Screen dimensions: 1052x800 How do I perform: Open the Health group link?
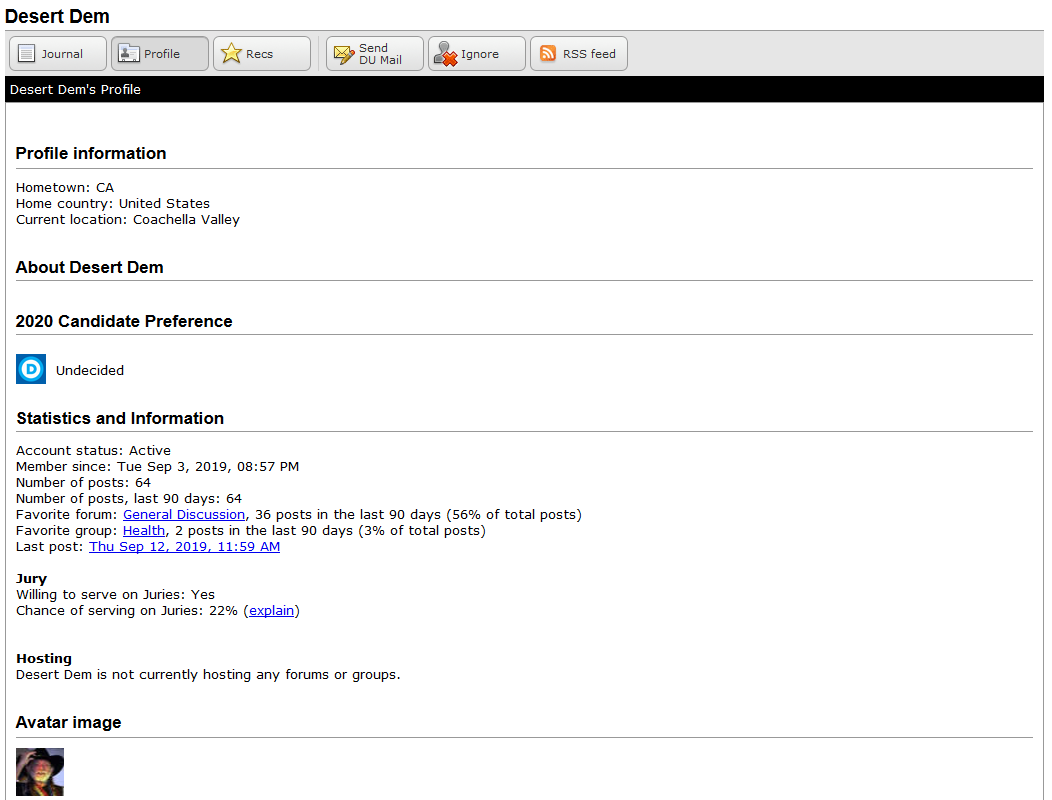coord(144,530)
